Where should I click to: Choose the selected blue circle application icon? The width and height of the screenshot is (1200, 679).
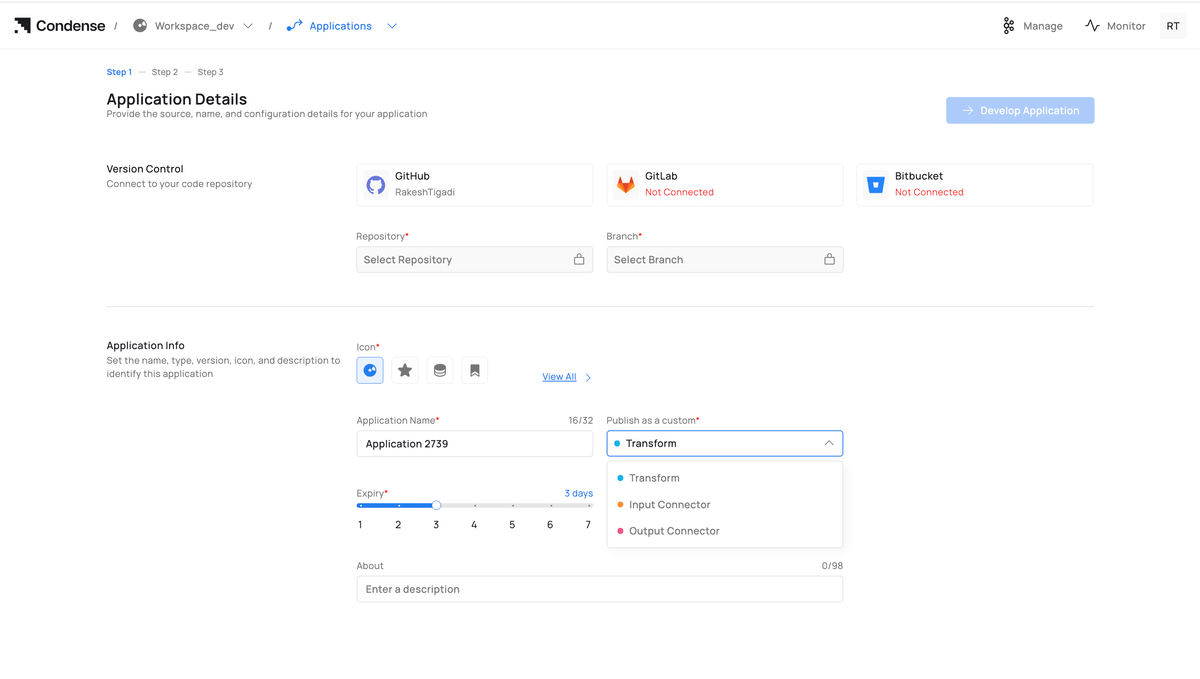coord(370,371)
